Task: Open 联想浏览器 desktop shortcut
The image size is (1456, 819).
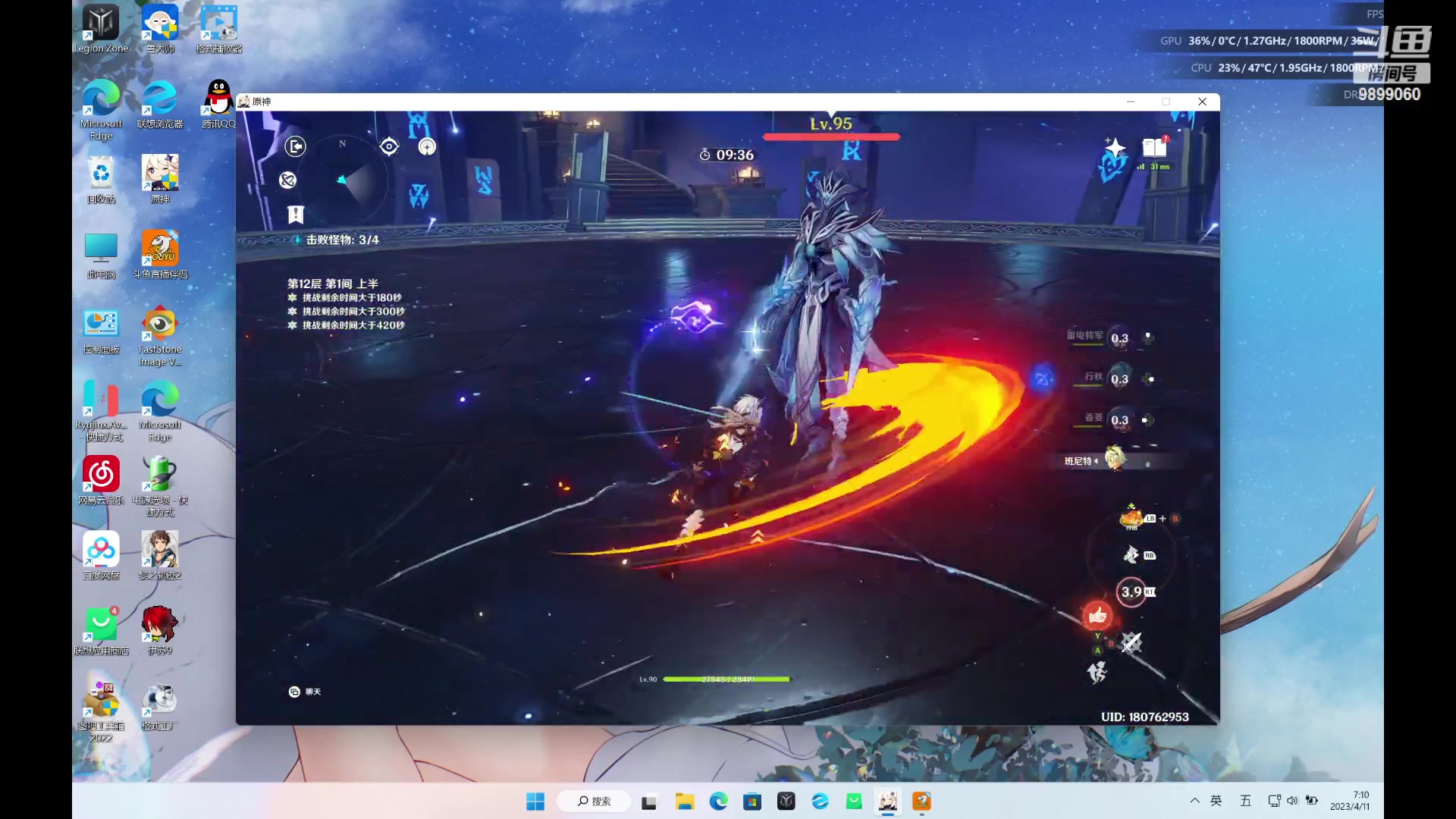Action: [160, 104]
